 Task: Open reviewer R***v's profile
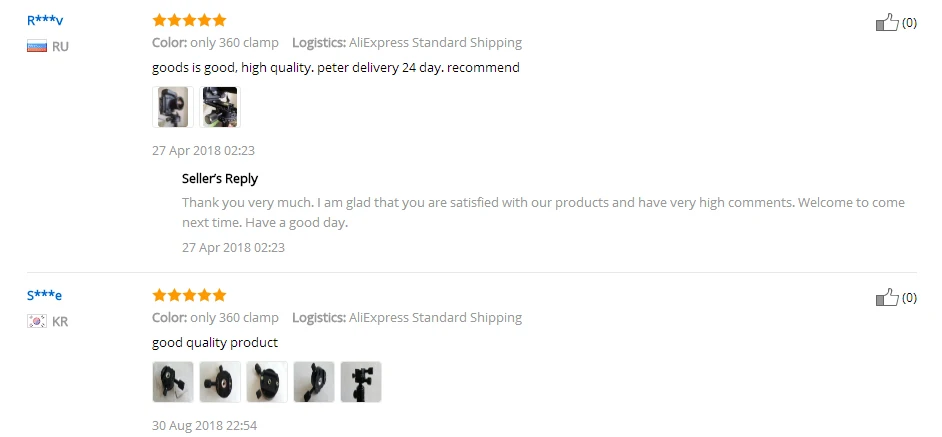pos(45,20)
